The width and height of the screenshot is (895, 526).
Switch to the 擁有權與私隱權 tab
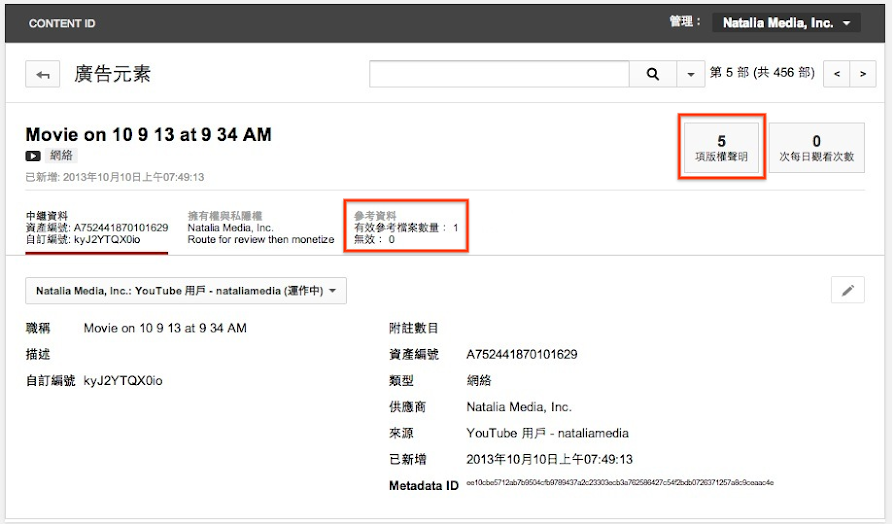261,228
